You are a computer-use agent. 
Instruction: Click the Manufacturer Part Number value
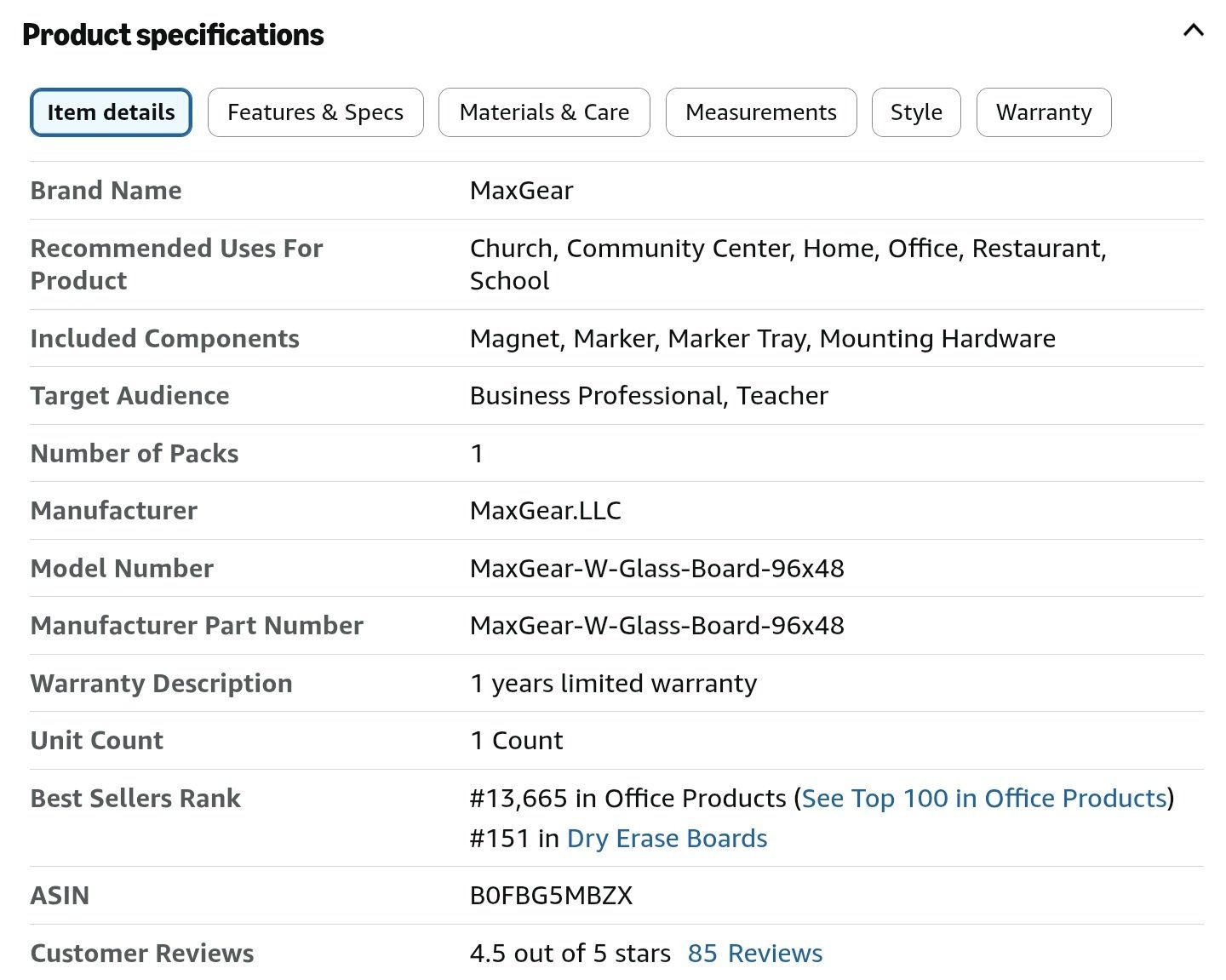click(x=657, y=626)
